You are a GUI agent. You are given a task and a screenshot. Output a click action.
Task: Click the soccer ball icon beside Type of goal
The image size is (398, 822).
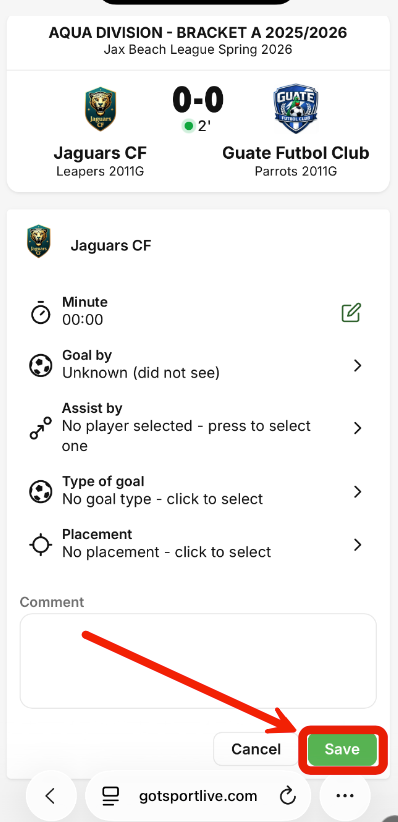click(40, 491)
